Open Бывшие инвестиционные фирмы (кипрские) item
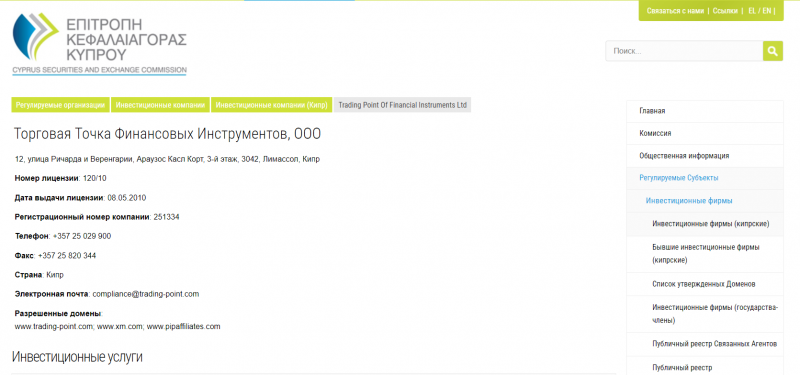This screenshot has width=800, height=375. click(705, 254)
